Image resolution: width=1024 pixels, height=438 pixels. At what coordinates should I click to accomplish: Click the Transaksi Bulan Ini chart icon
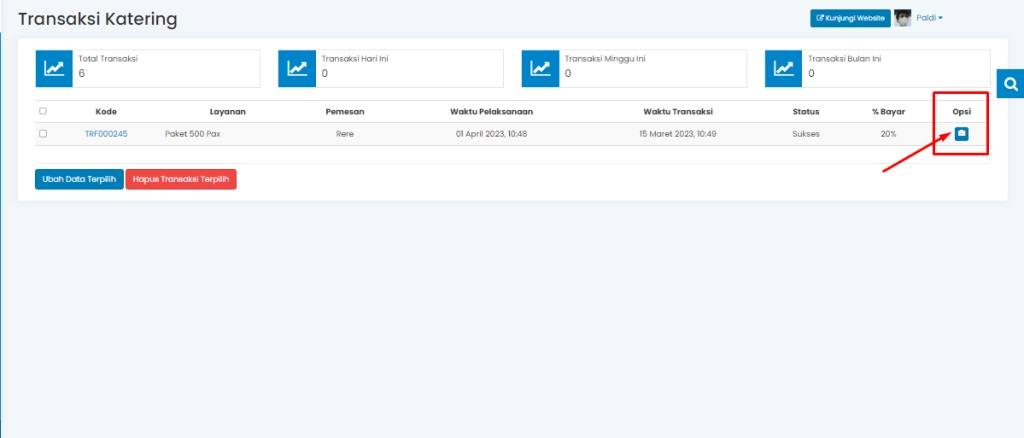pos(783,68)
